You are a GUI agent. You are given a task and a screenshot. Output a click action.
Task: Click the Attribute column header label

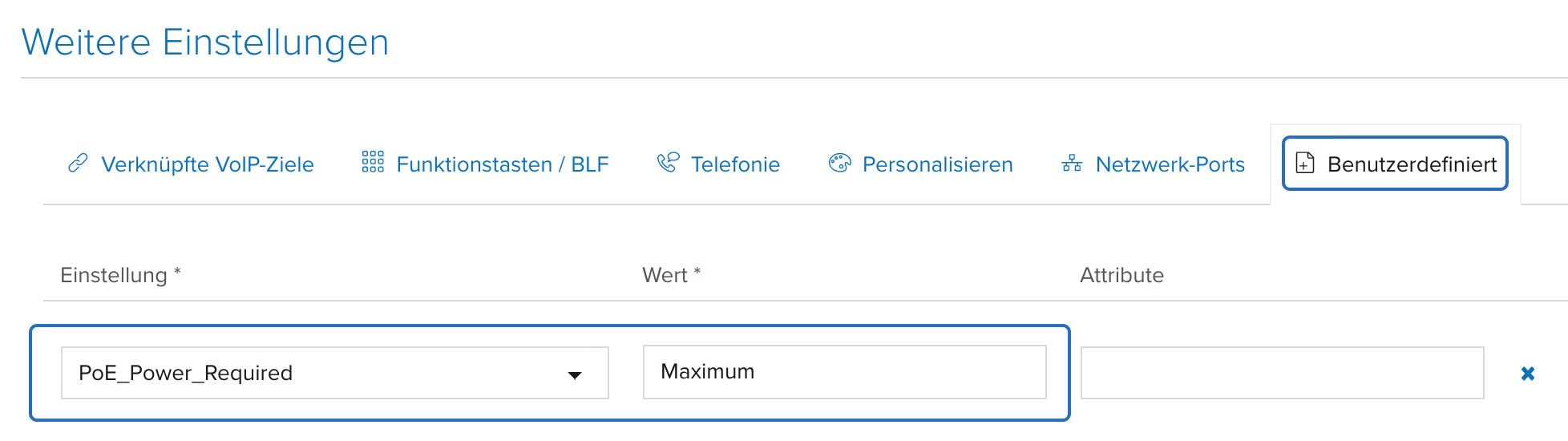pos(1121,275)
